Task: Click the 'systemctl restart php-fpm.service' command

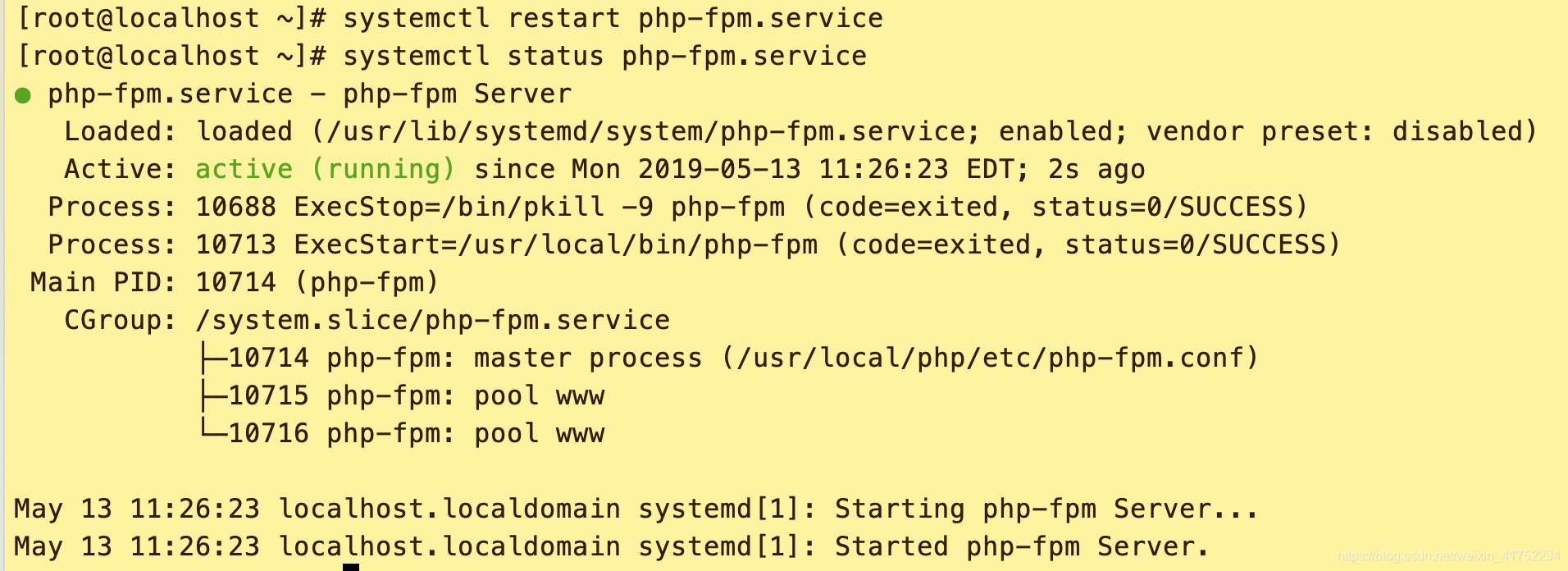Action: click(613, 18)
